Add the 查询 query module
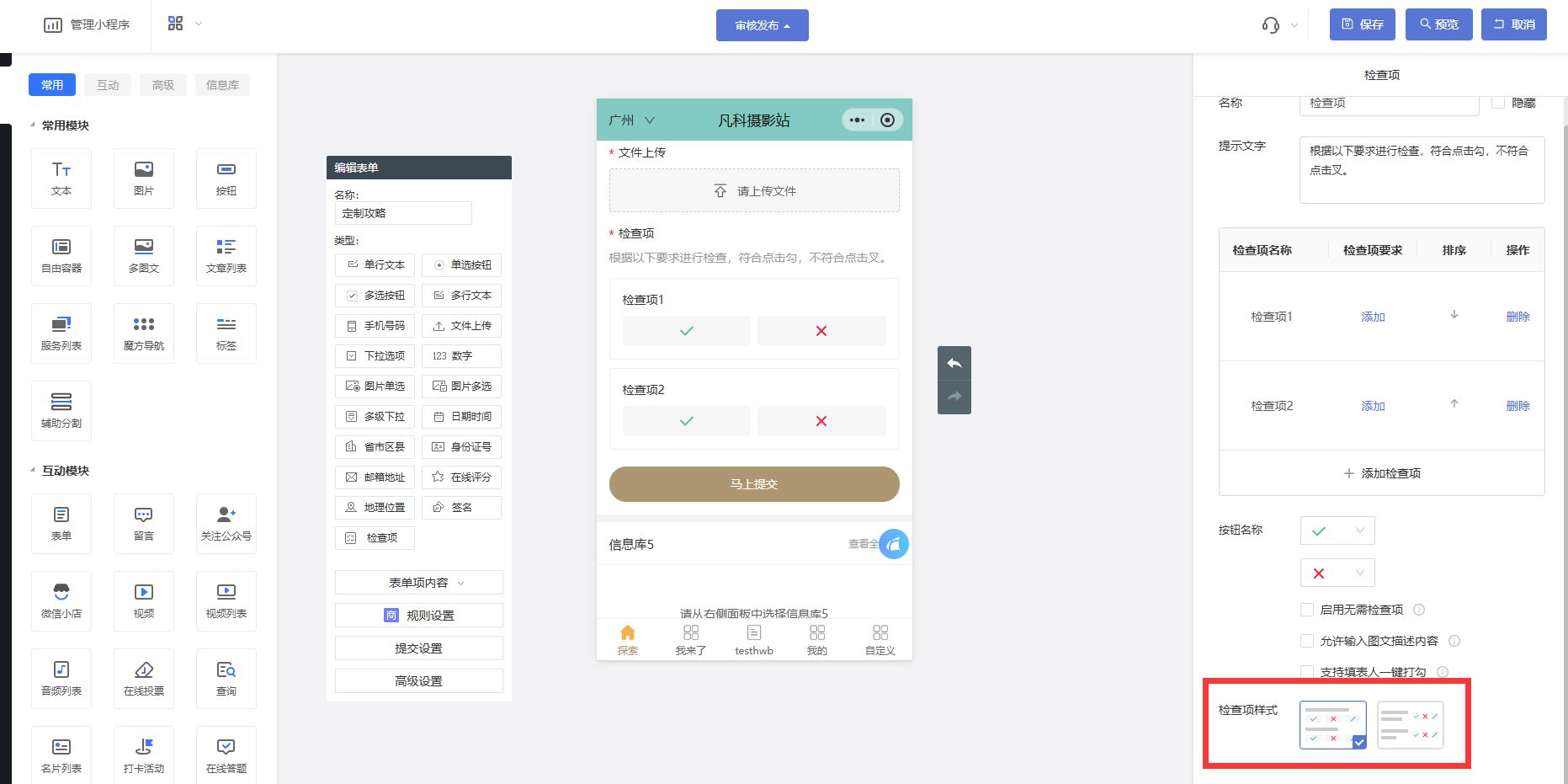The image size is (1568, 784). pos(226,678)
